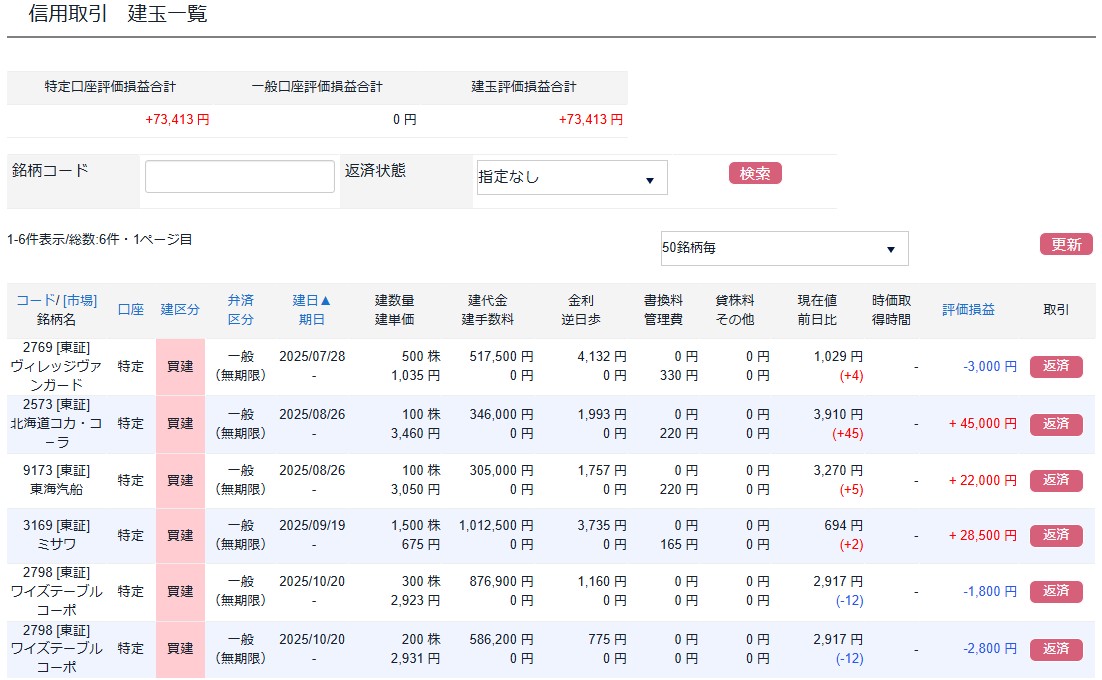Viewport: 1102px width, 680px height.
Task: Click 返済 for ミサワ position
Action: click(1056, 535)
